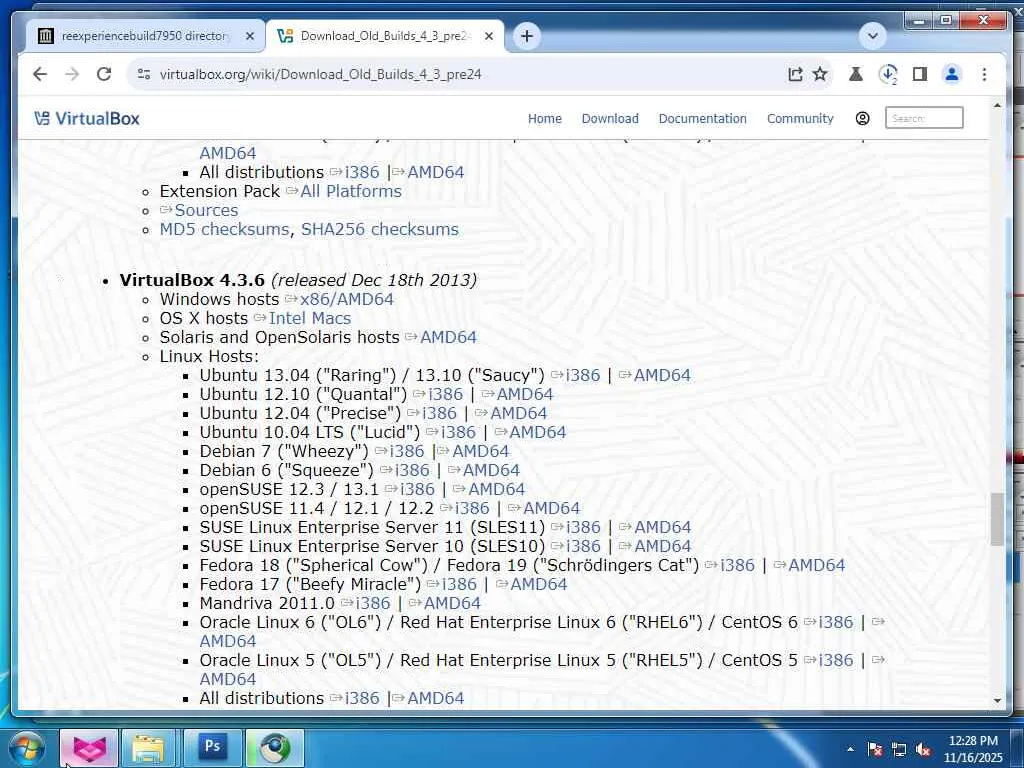Open SHA256 checksums link
This screenshot has width=1024, height=768.
point(379,229)
